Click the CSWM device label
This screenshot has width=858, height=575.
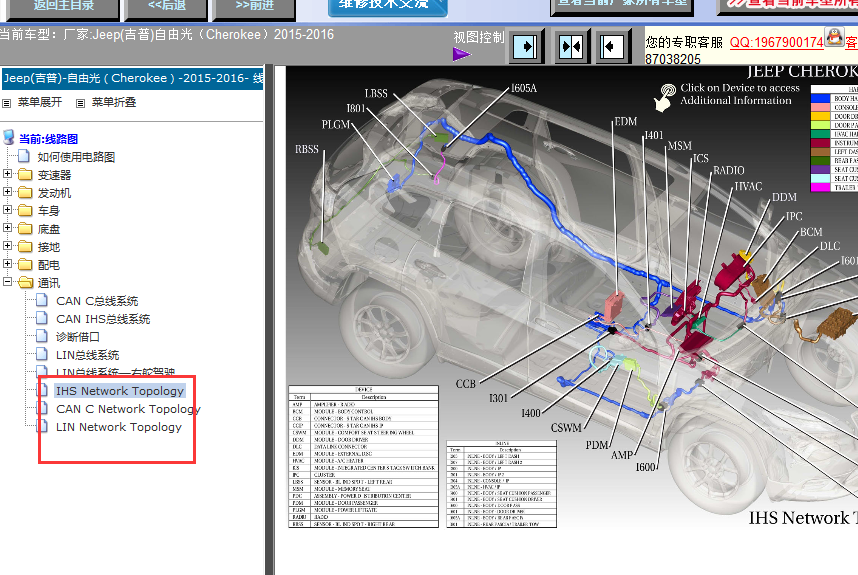point(566,428)
